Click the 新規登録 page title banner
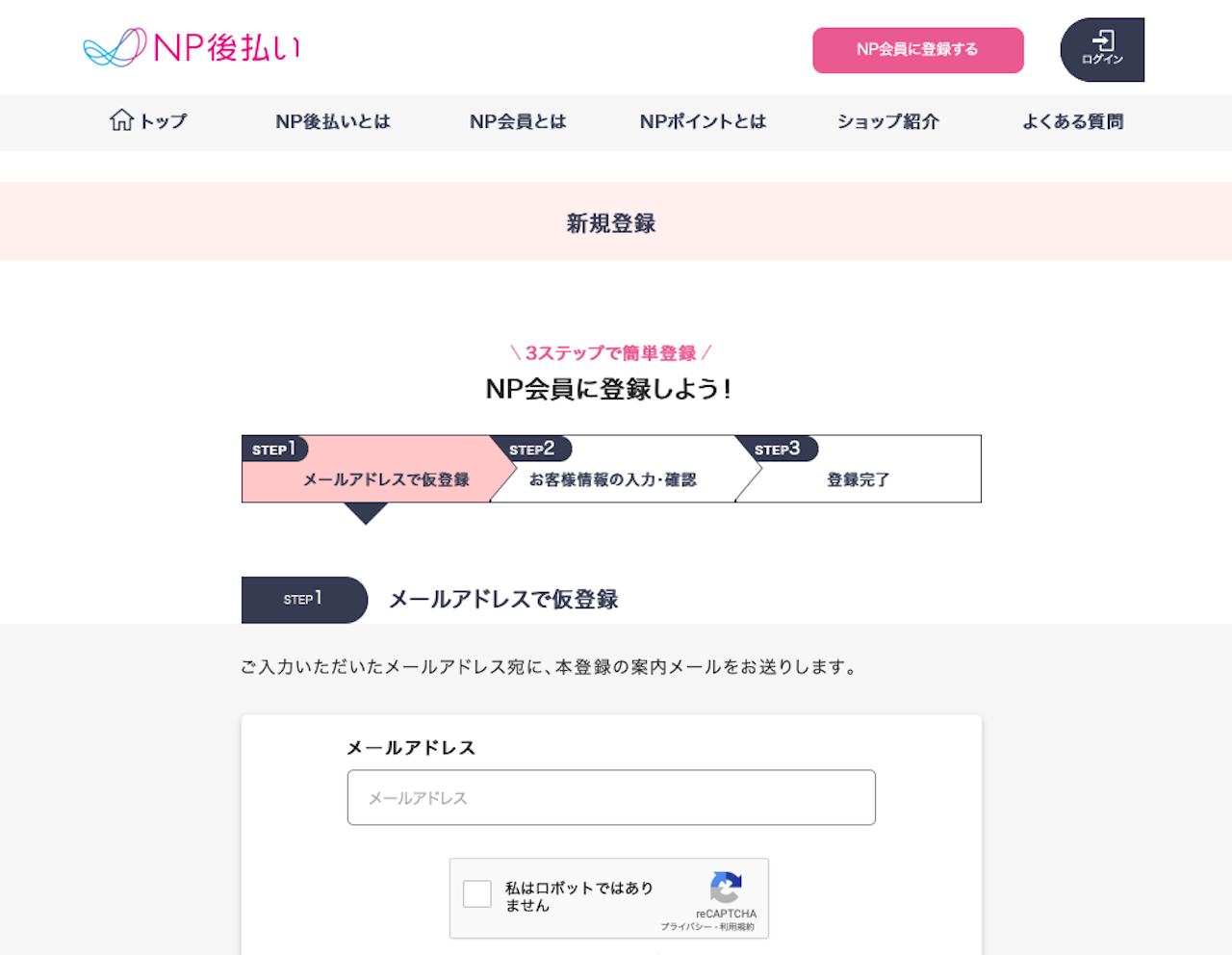This screenshot has width=1232, height=955. [x=611, y=223]
